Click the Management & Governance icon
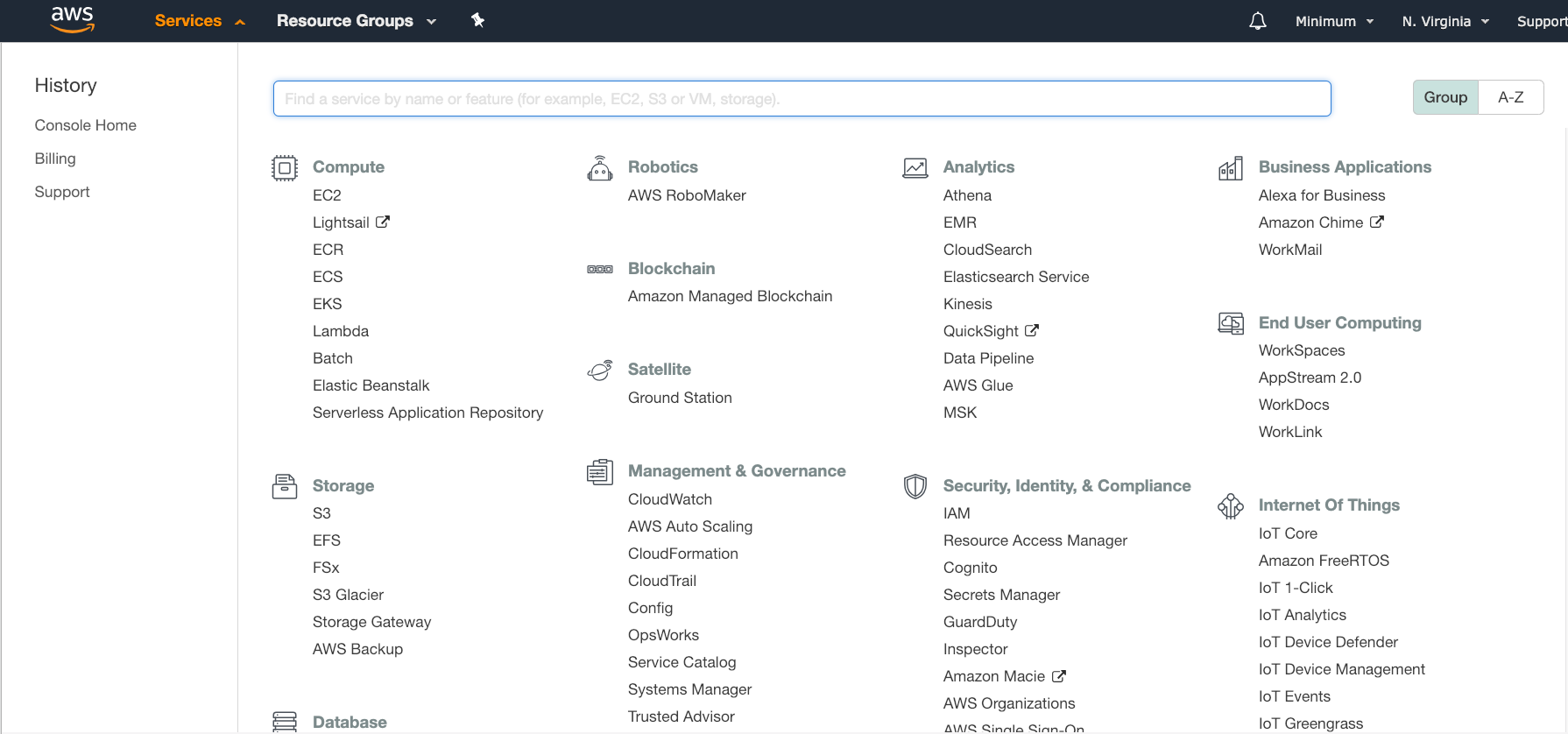This screenshot has height=734, width=1568. pyautogui.click(x=600, y=471)
